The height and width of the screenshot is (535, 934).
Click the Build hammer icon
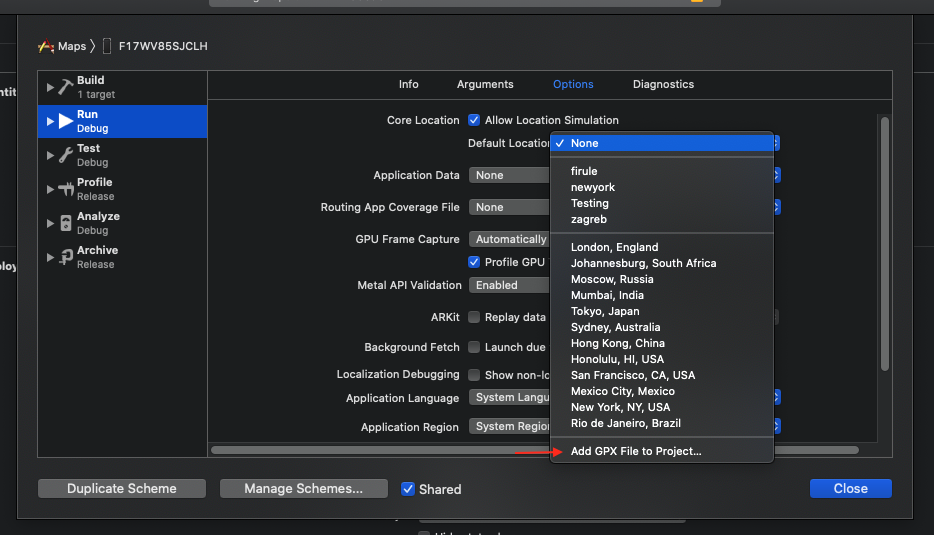click(x=66, y=87)
